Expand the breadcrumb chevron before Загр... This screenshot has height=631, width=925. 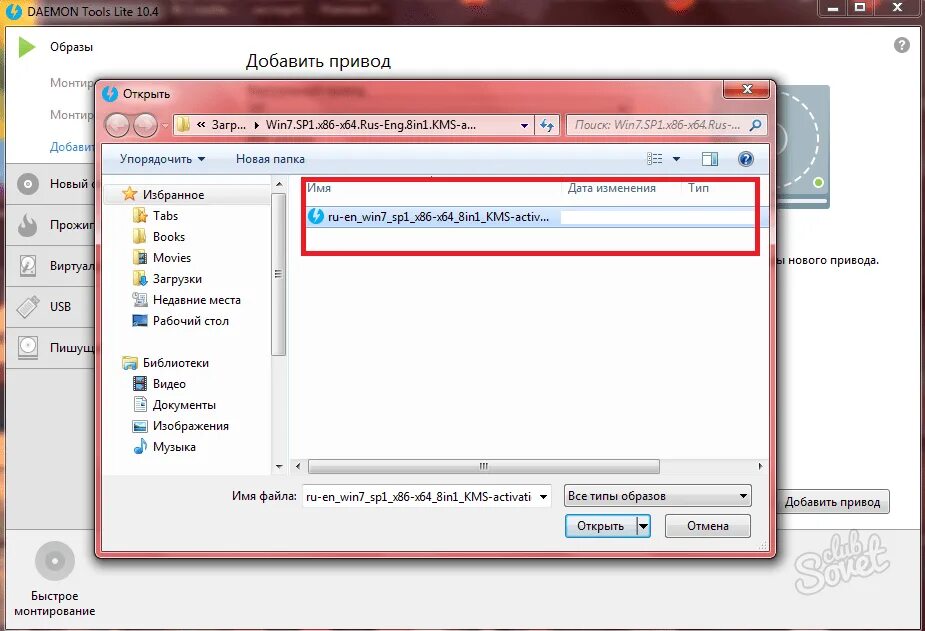[201, 125]
